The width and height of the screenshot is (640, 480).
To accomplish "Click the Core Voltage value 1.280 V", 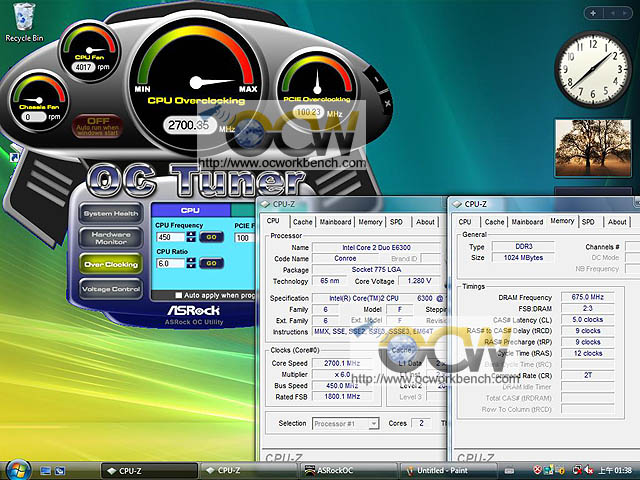I will tap(419, 281).
